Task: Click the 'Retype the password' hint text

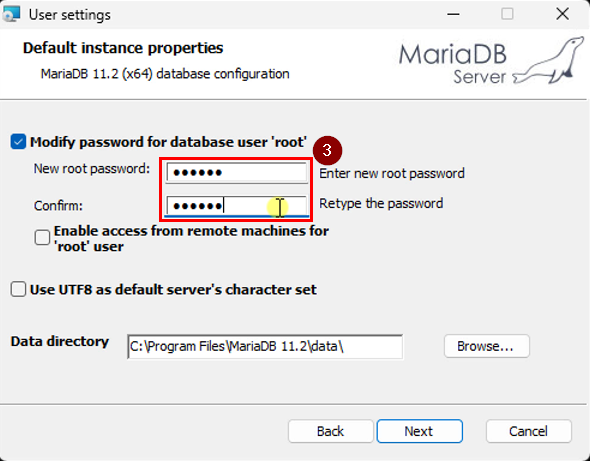Action: 381,204
